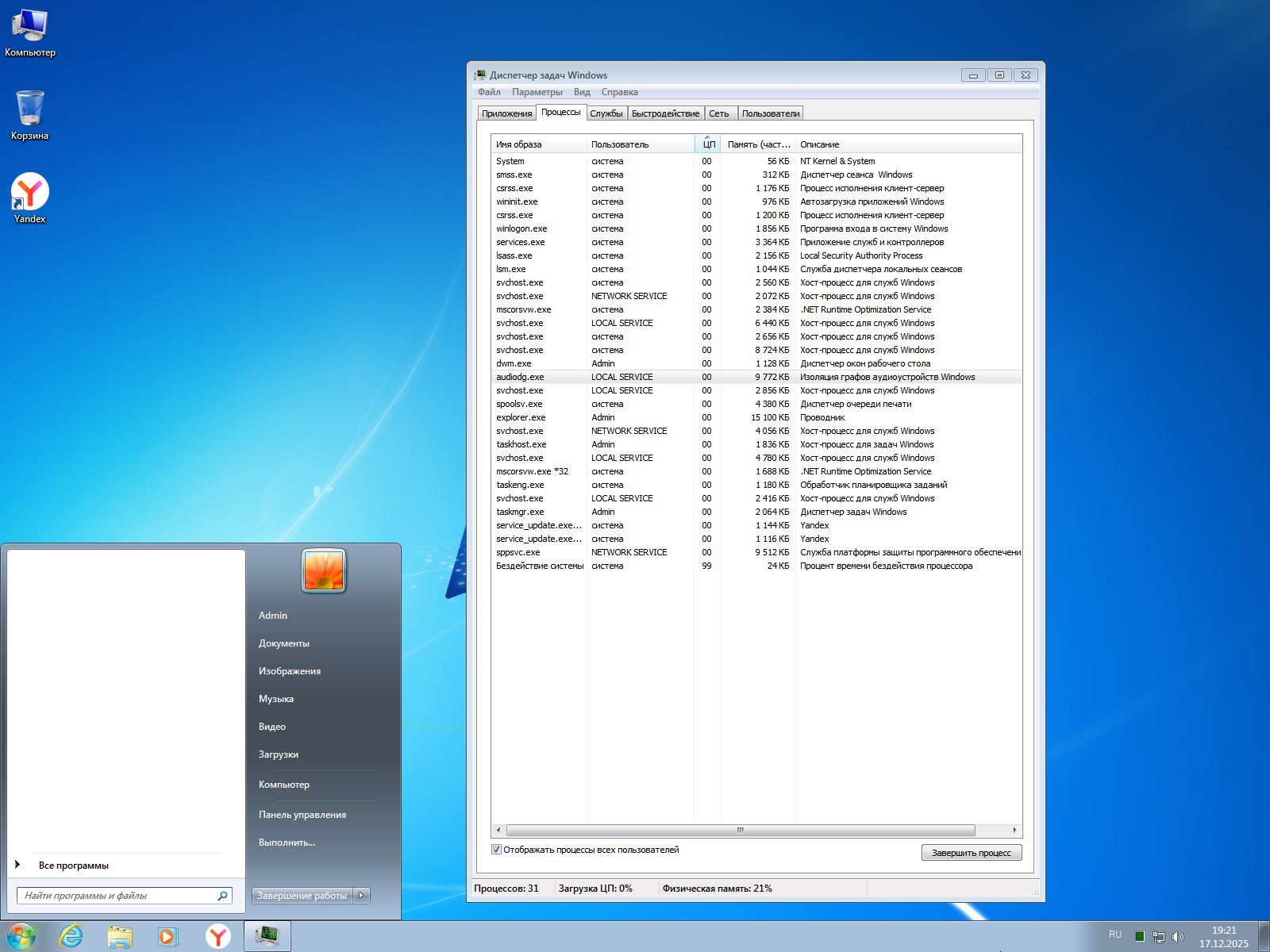Select the Корзина recycle bin icon
This screenshot has height=952, width=1270.
point(30,109)
